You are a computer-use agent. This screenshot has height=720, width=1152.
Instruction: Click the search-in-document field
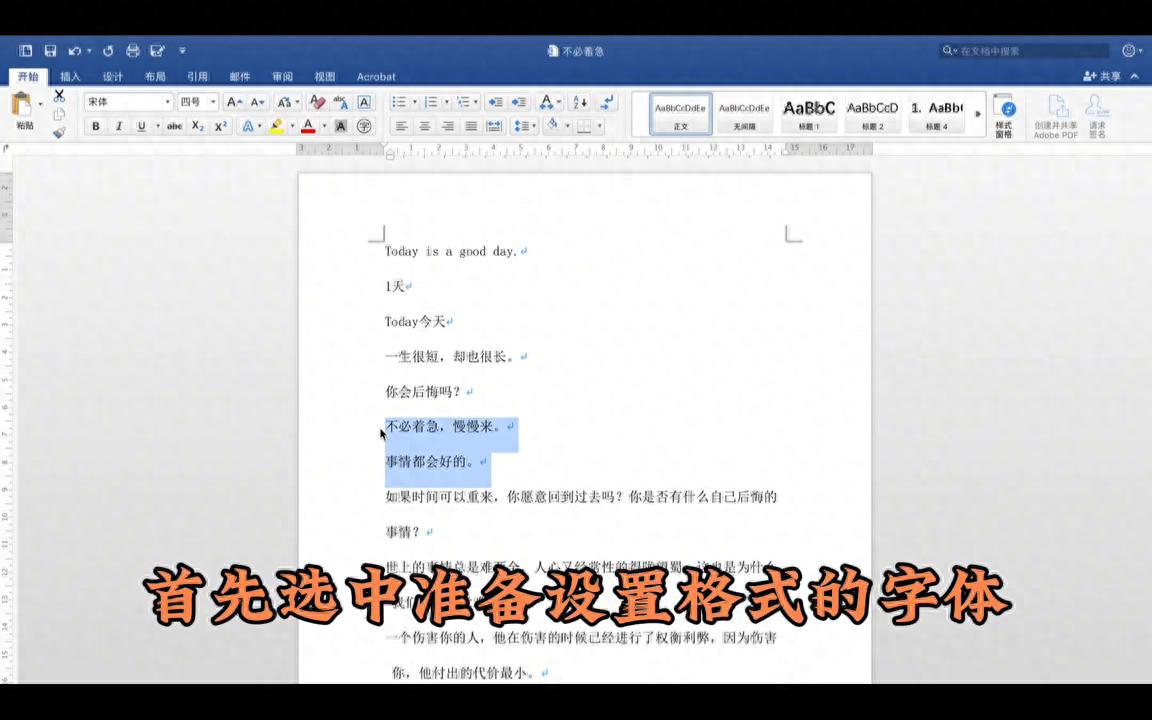(x=1030, y=51)
